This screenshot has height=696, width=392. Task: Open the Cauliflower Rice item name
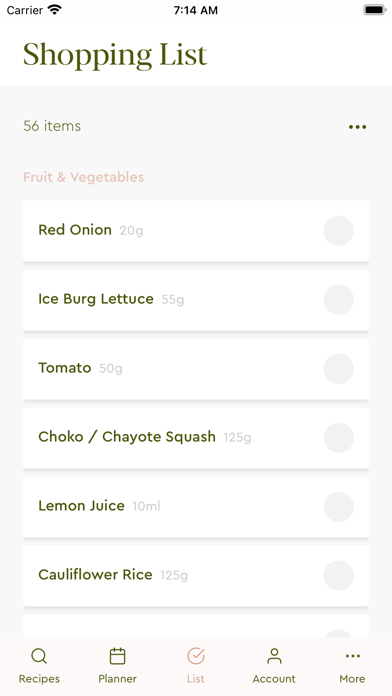point(95,575)
